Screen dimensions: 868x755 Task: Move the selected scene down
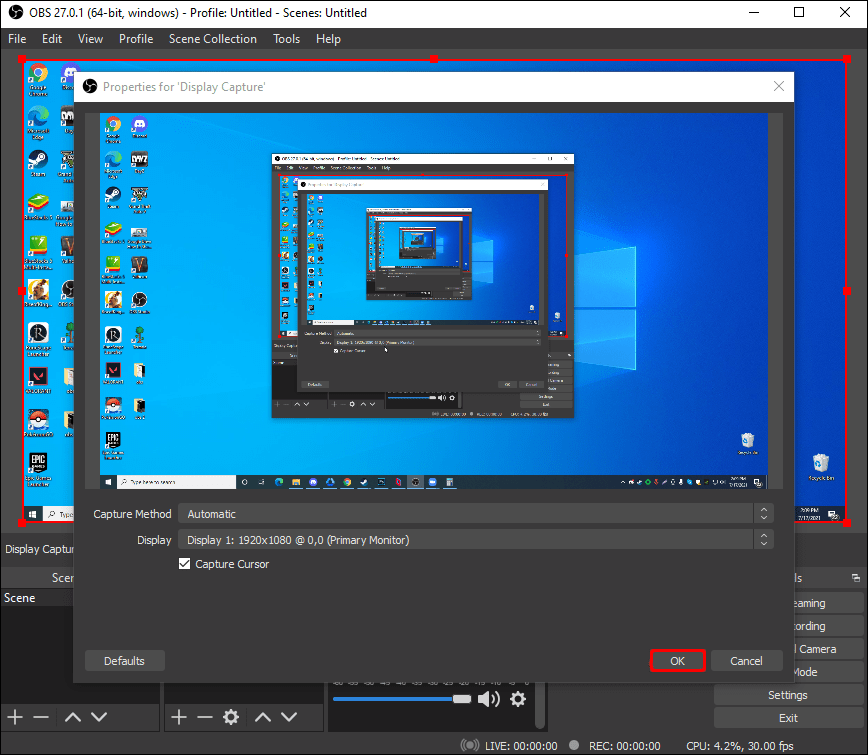click(98, 717)
